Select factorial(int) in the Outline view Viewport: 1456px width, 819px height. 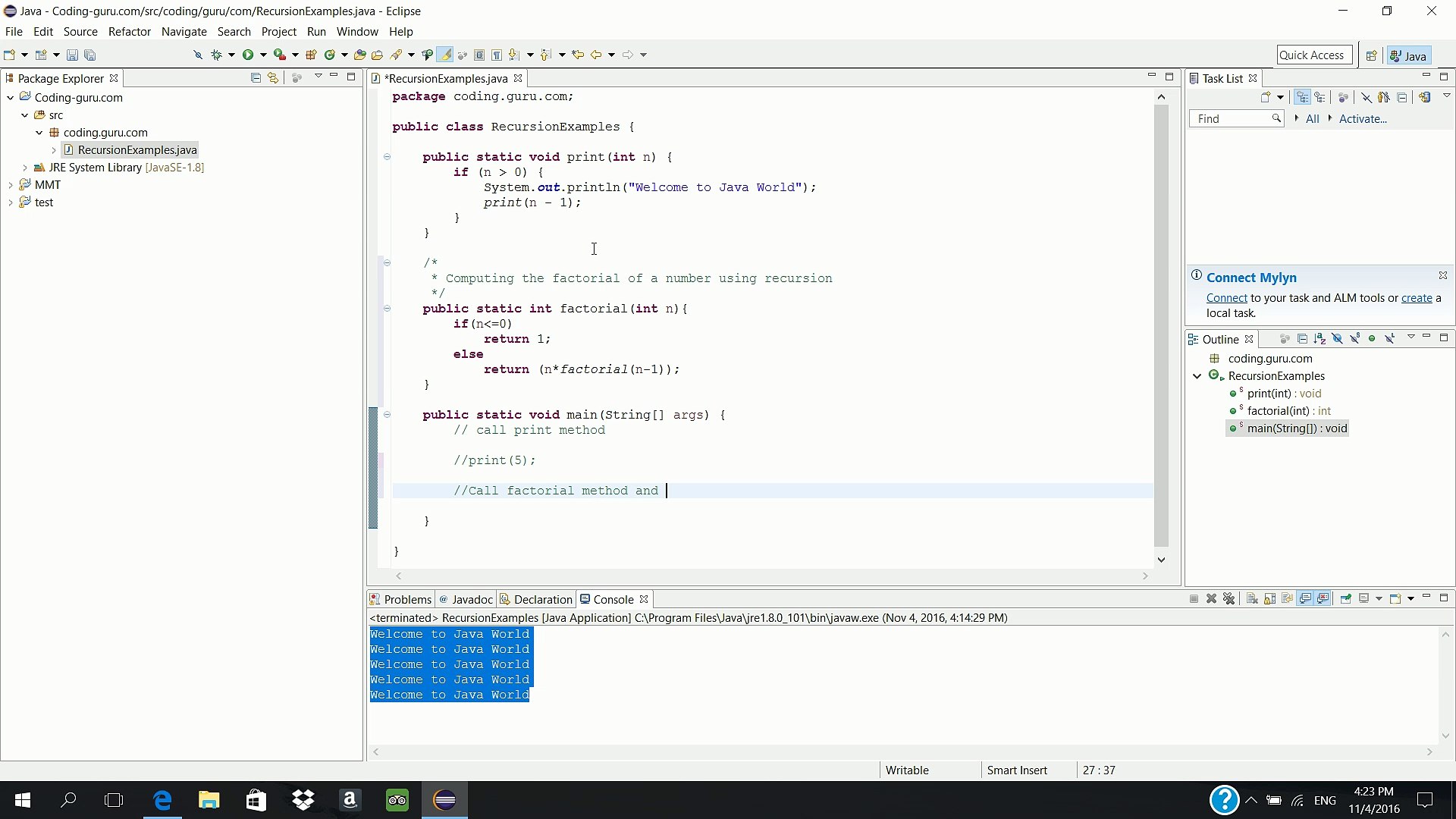click(1289, 411)
